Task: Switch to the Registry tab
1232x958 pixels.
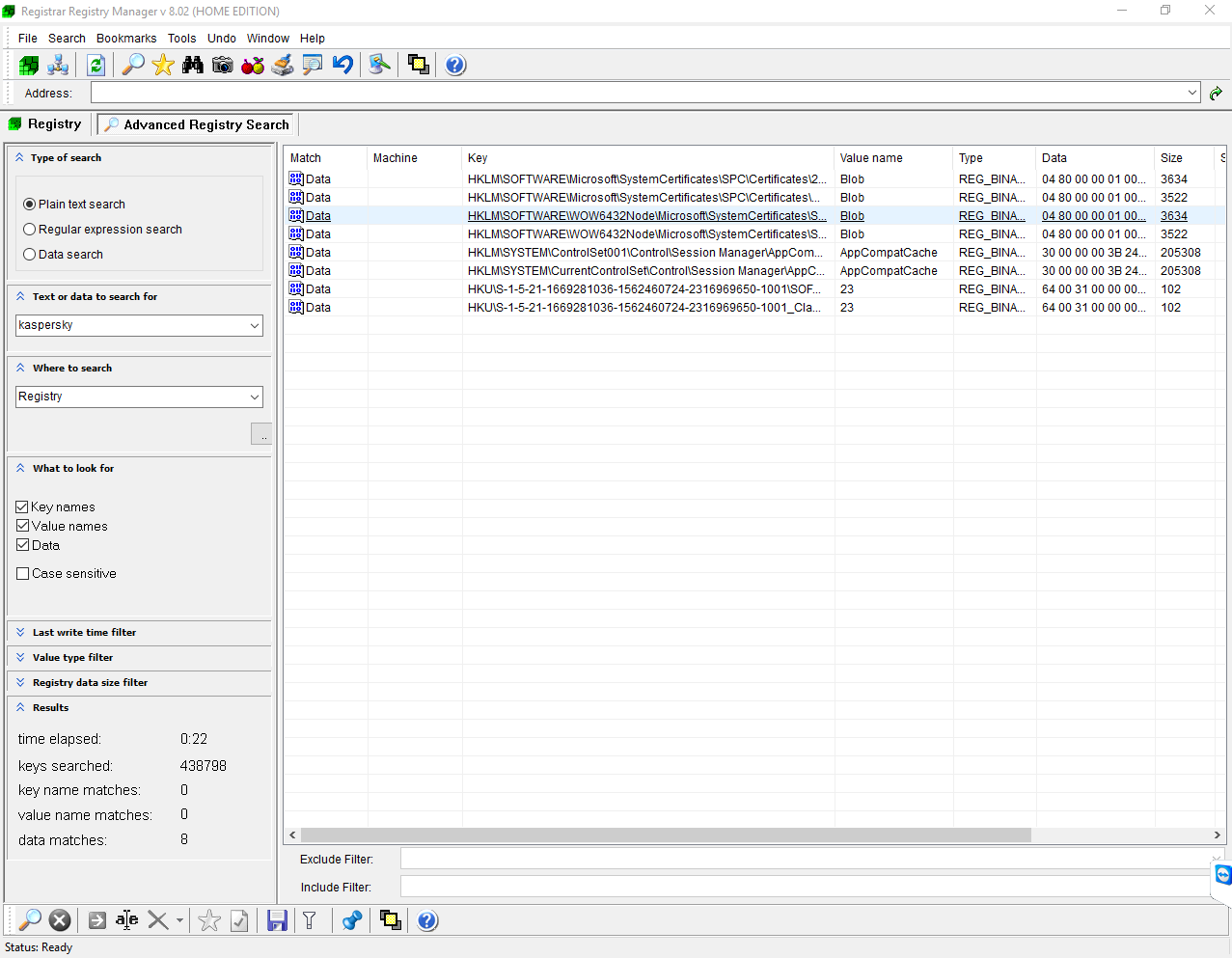Action: 45,124
